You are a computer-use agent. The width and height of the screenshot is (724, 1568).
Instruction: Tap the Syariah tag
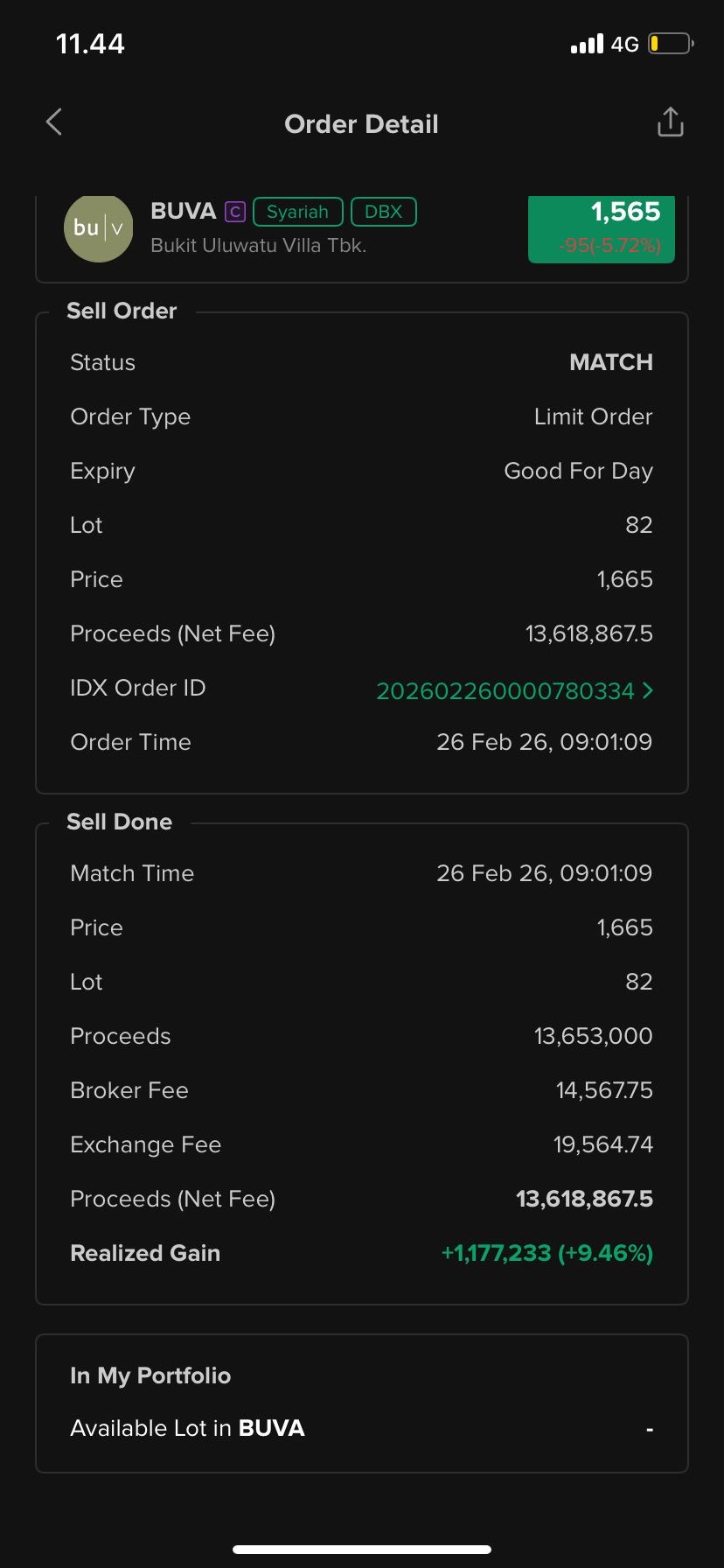(297, 212)
